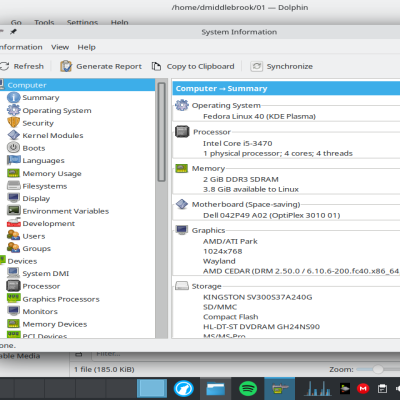400x400 pixels.
Task: Click 'Fedora Linux 40 (KDE Plasma)' text
Action: [x=259, y=116]
